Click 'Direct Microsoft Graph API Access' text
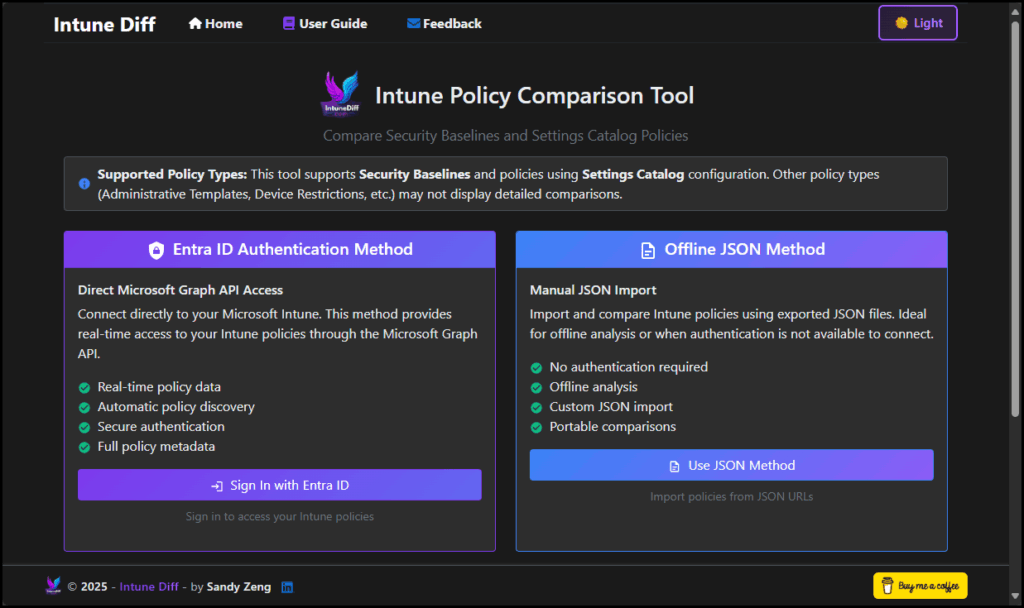 (180, 290)
